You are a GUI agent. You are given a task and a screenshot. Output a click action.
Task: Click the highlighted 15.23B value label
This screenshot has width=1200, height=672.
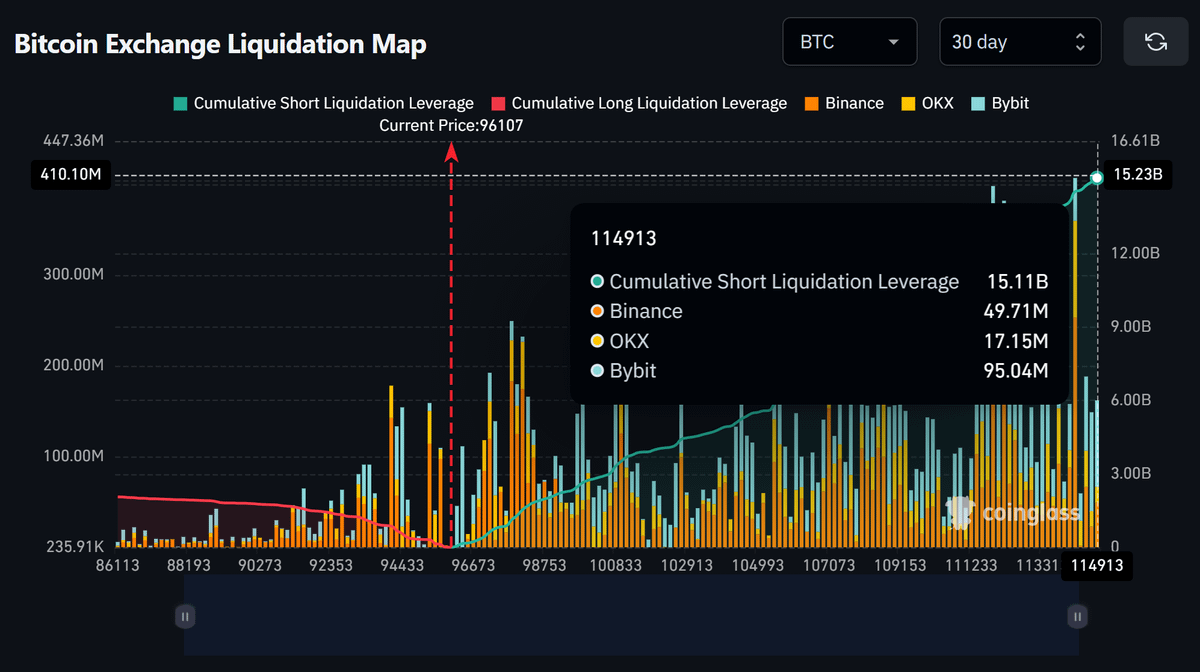point(1138,174)
